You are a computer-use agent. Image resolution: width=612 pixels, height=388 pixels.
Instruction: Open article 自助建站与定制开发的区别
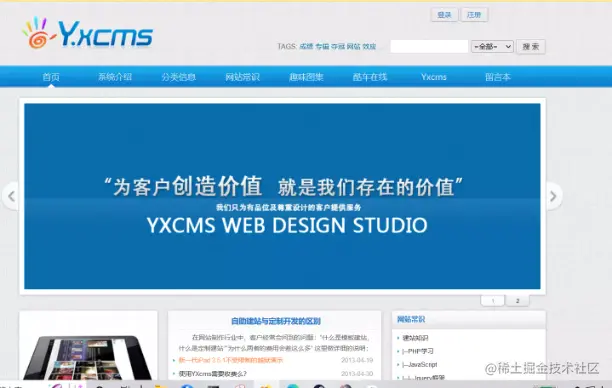click(276, 321)
